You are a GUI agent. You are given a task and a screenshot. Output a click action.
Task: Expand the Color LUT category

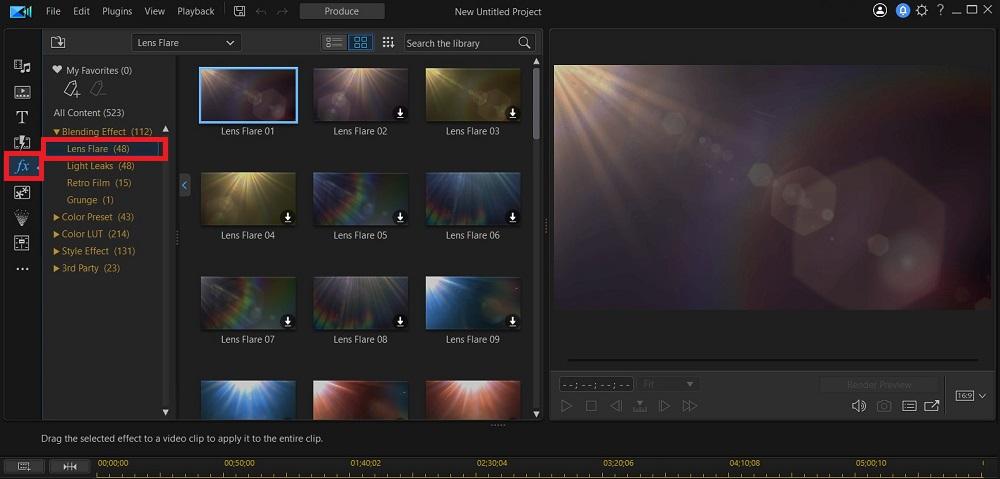pos(57,234)
